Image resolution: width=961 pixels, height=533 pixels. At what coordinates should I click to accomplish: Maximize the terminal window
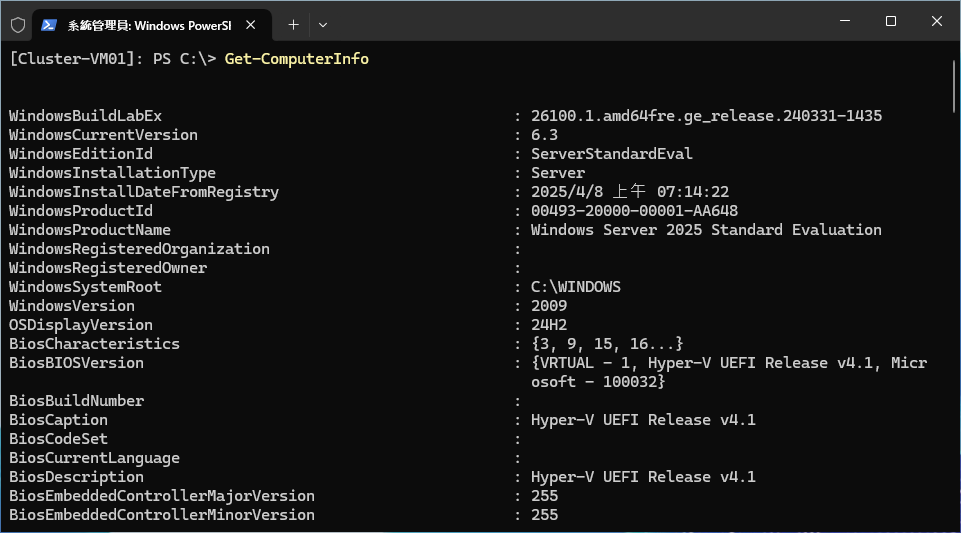tap(890, 22)
